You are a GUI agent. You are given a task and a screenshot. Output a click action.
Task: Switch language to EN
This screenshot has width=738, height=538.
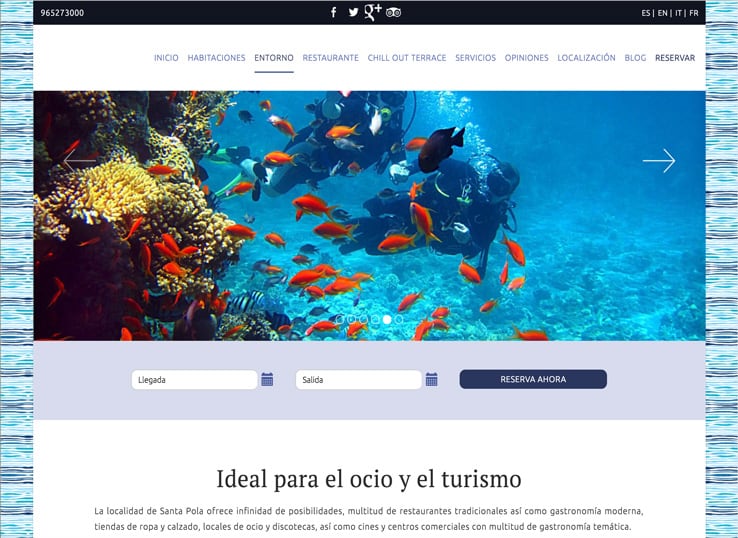(x=662, y=13)
